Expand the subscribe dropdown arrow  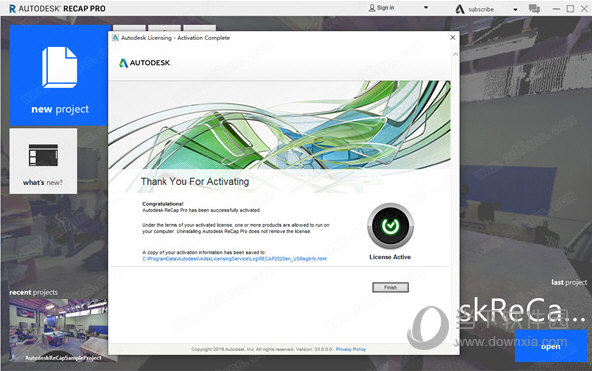515,9
